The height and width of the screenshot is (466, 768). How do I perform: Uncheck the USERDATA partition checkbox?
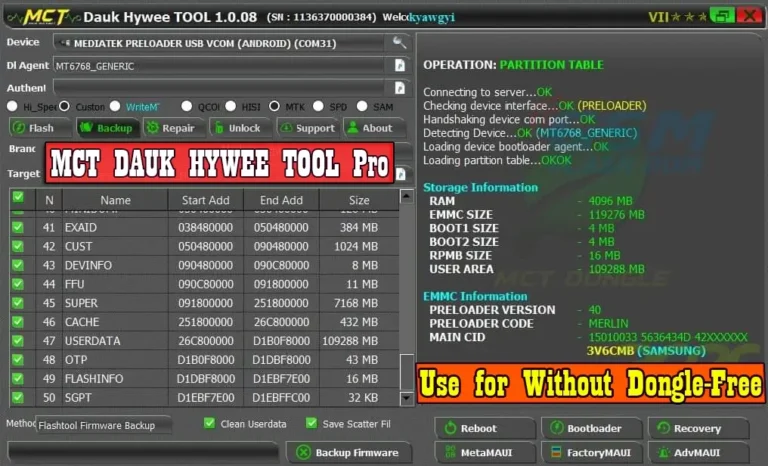pos(18,341)
